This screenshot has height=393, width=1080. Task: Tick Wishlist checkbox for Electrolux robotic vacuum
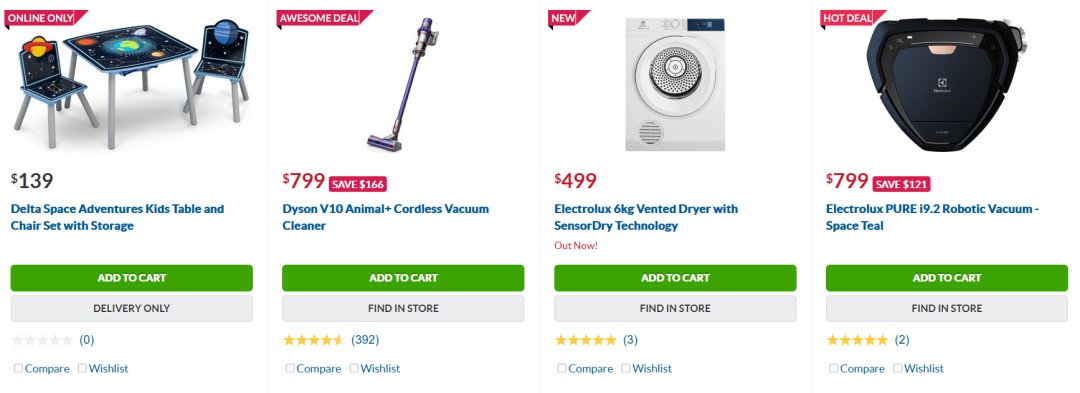pyautogui.click(x=897, y=368)
